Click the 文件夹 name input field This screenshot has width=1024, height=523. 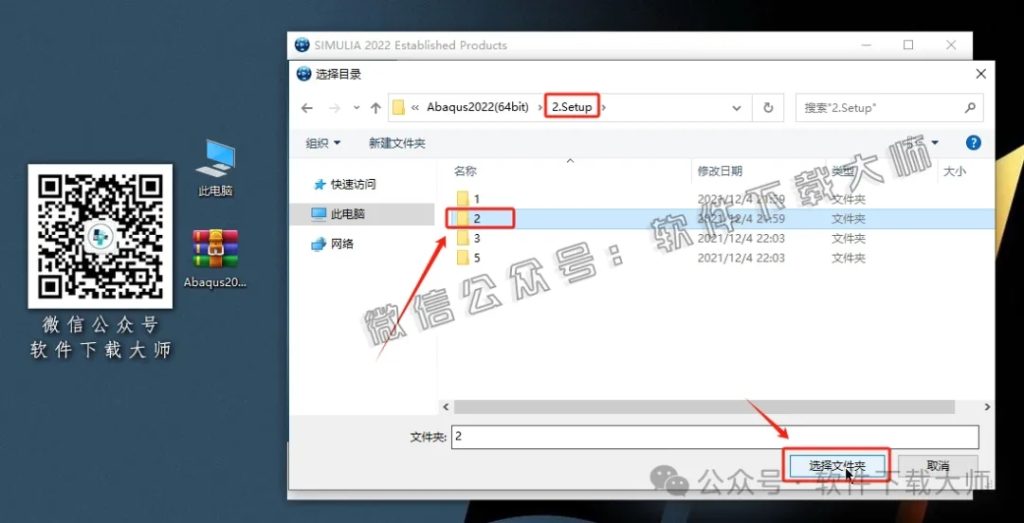tap(714, 437)
